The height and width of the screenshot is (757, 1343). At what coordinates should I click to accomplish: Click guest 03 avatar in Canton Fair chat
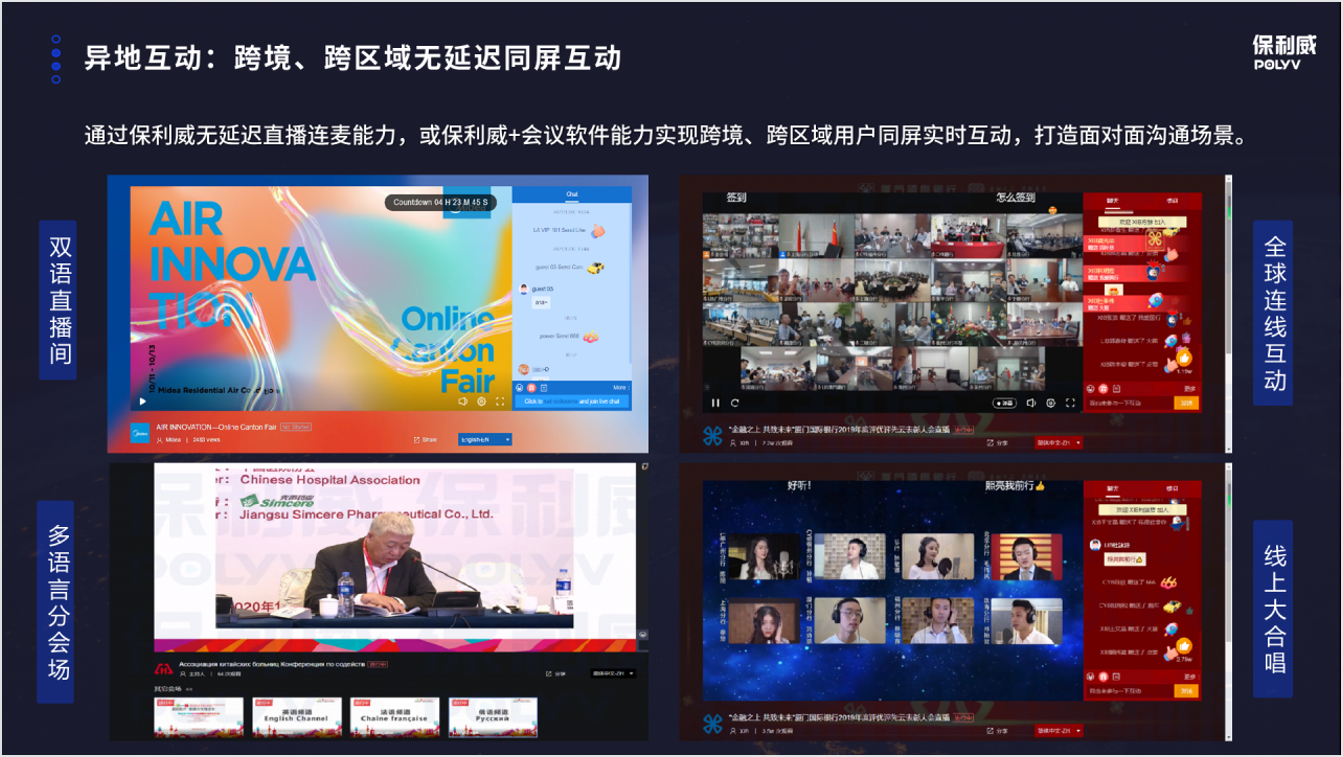coord(523,289)
